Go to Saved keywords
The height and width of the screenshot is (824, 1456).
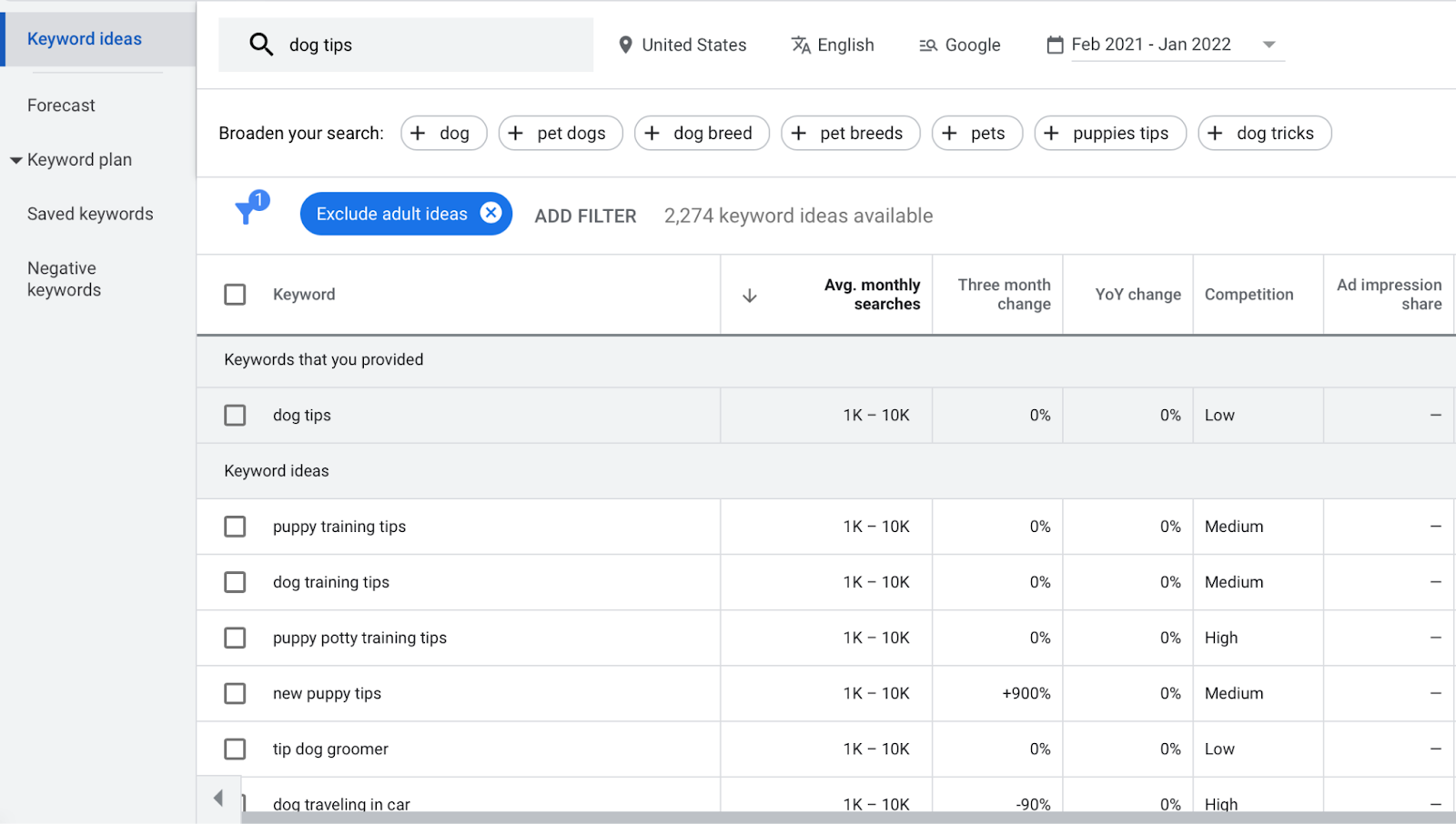[x=90, y=214]
